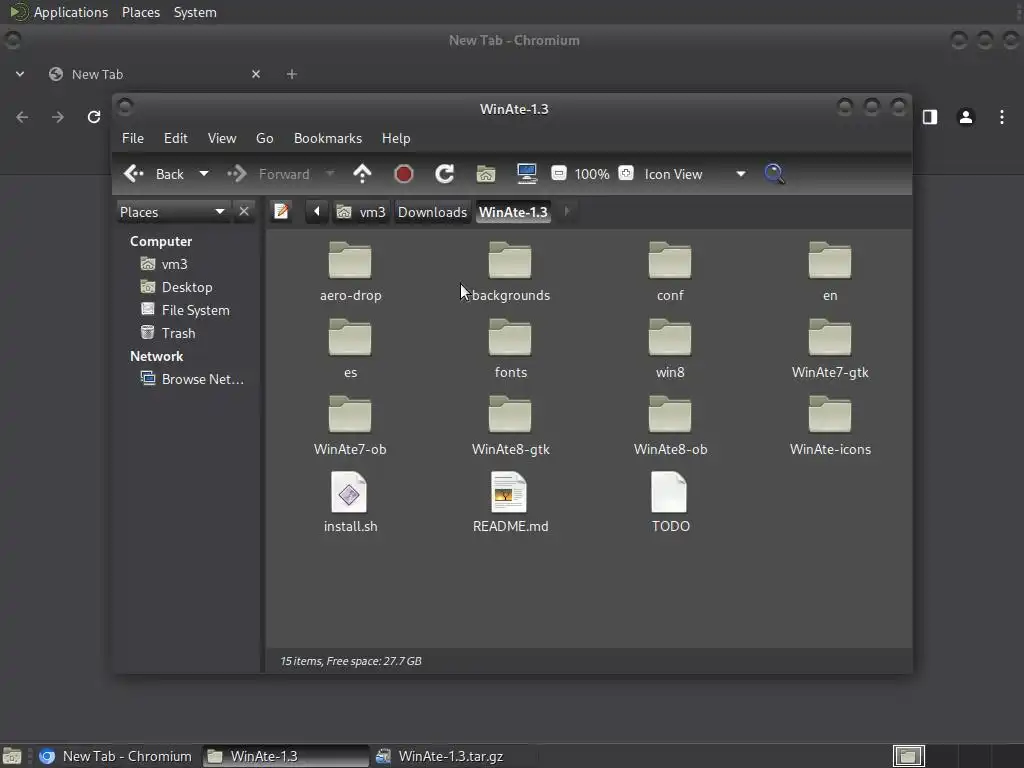Open the Places sidebar selector dropdown
The width and height of the screenshot is (1024, 768).
[x=172, y=212]
